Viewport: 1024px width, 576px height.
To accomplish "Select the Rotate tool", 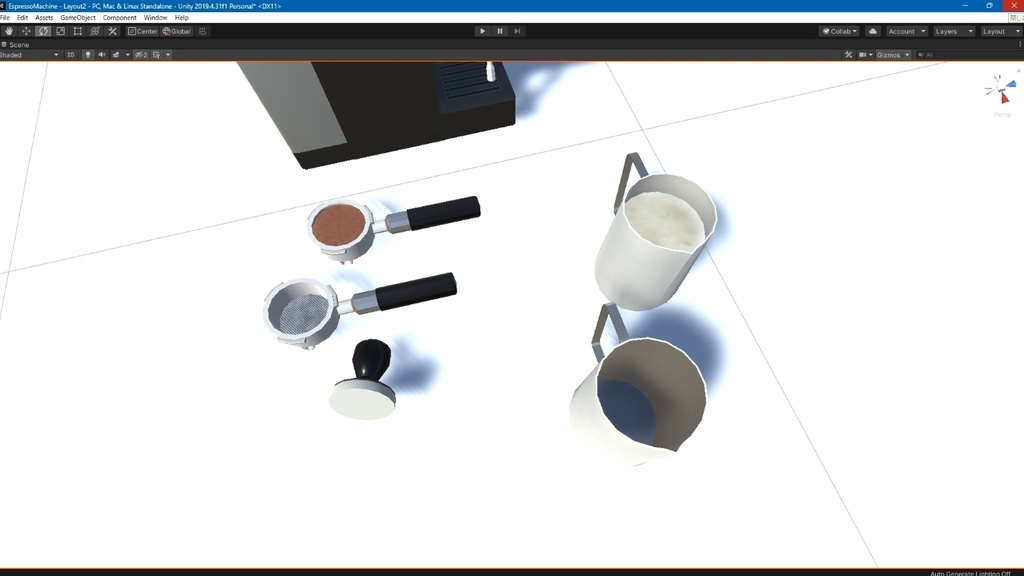I will tap(43, 31).
